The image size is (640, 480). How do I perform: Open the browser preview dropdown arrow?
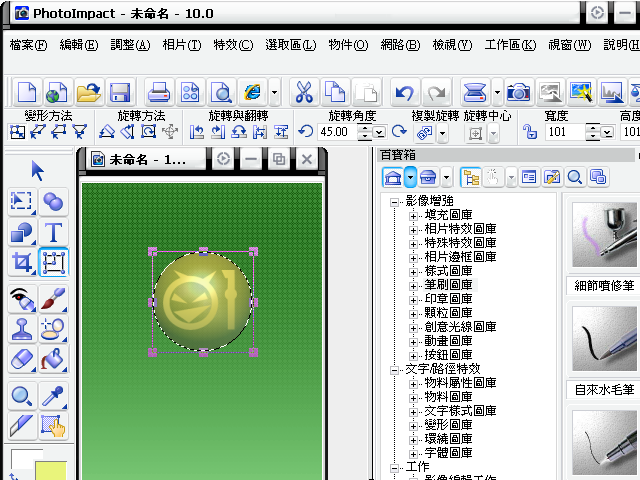(x=275, y=92)
